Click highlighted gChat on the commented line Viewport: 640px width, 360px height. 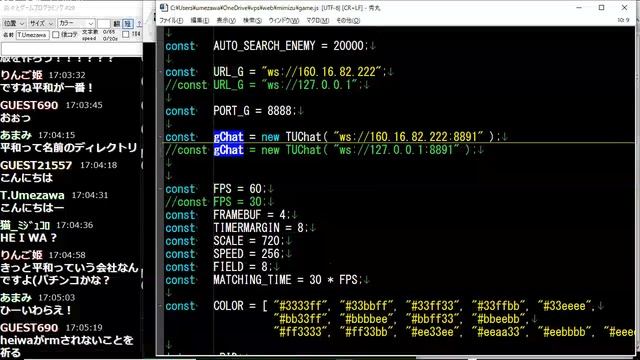point(229,150)
